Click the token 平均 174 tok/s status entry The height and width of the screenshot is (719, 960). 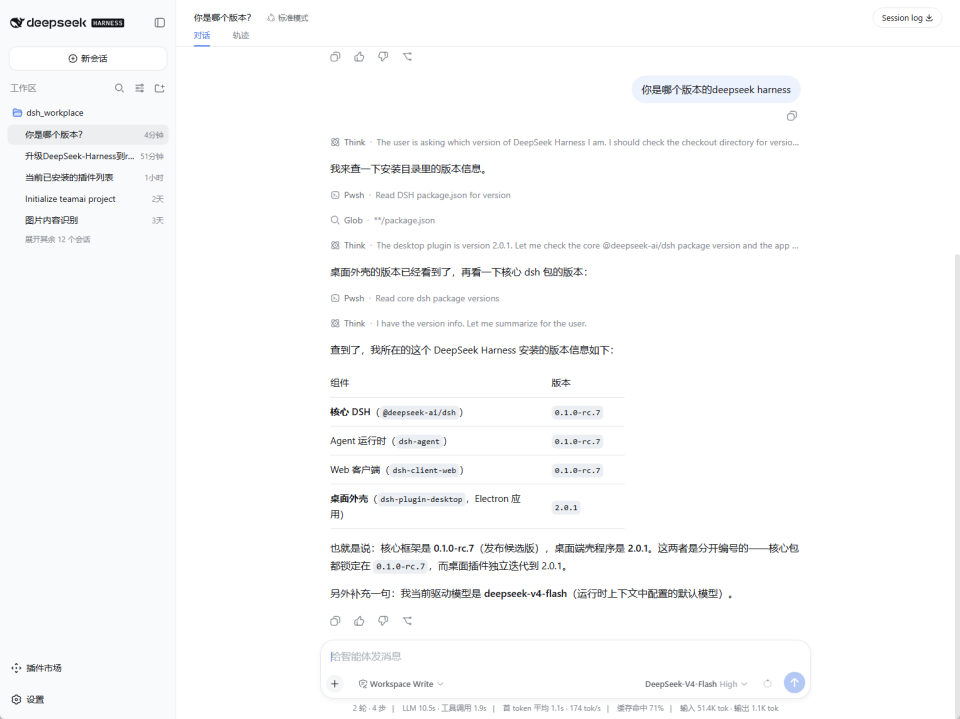click(552, 709)
